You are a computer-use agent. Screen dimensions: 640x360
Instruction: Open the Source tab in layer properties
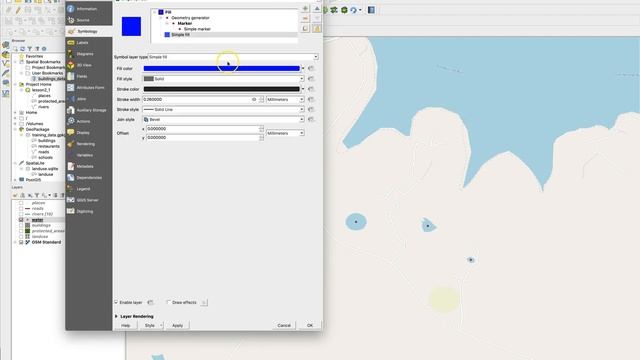pos(88,20)
